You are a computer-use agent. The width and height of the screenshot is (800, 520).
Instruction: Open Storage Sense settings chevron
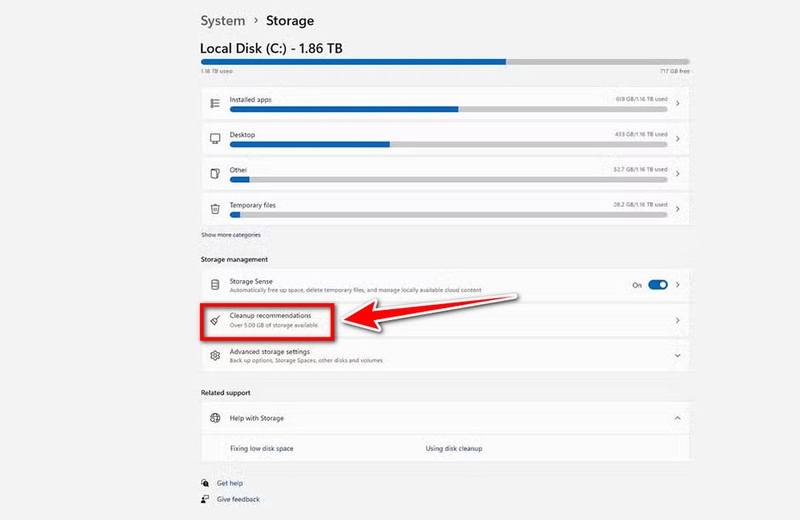click(x=678, y=285)
